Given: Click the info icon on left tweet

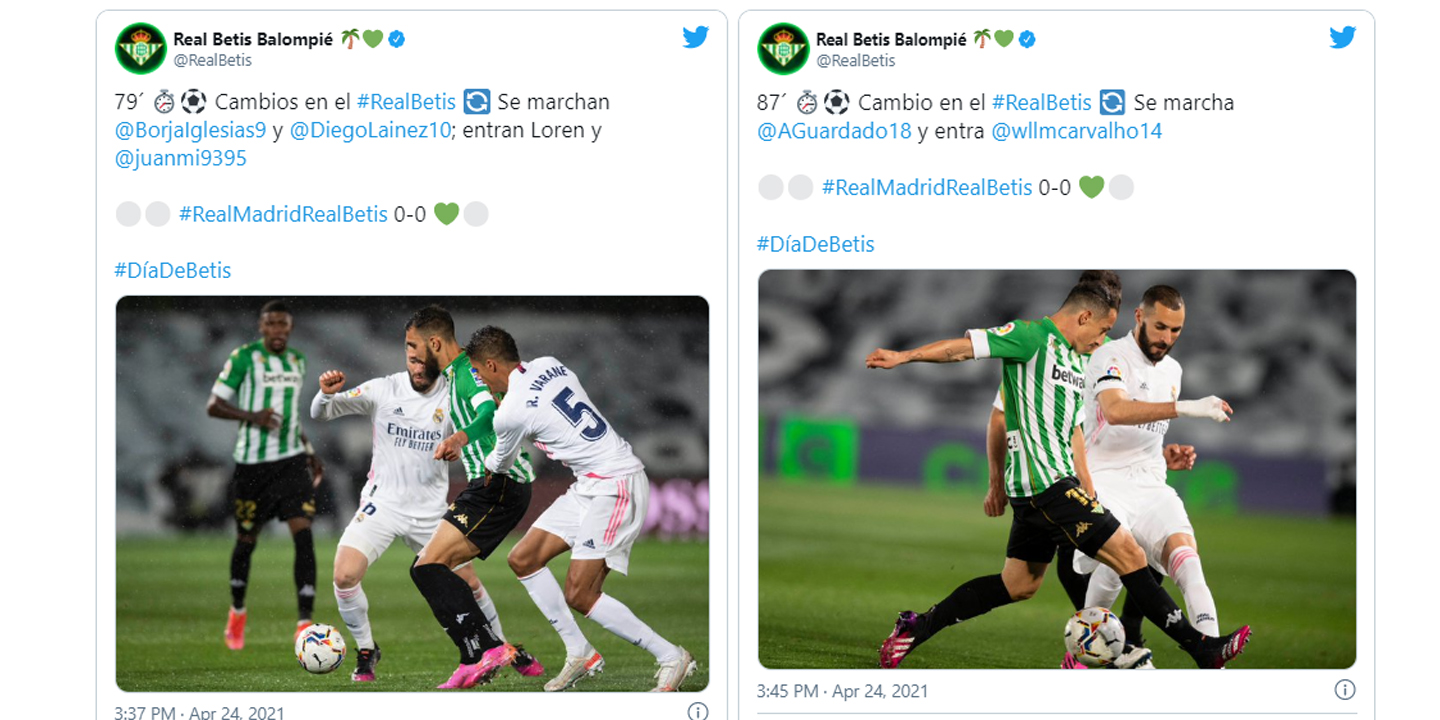Looking at the screenshot, I should tap(697, 711).
